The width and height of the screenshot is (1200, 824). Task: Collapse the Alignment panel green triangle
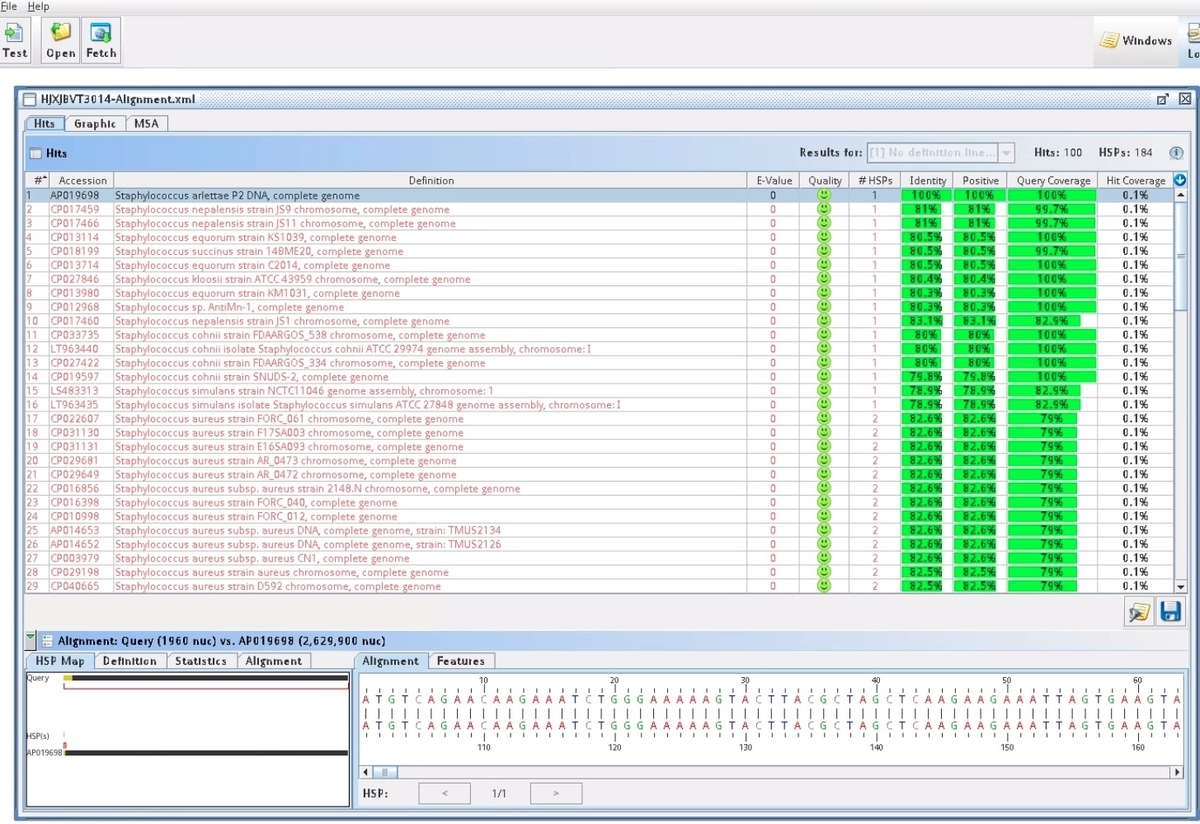tap(31, 640)
